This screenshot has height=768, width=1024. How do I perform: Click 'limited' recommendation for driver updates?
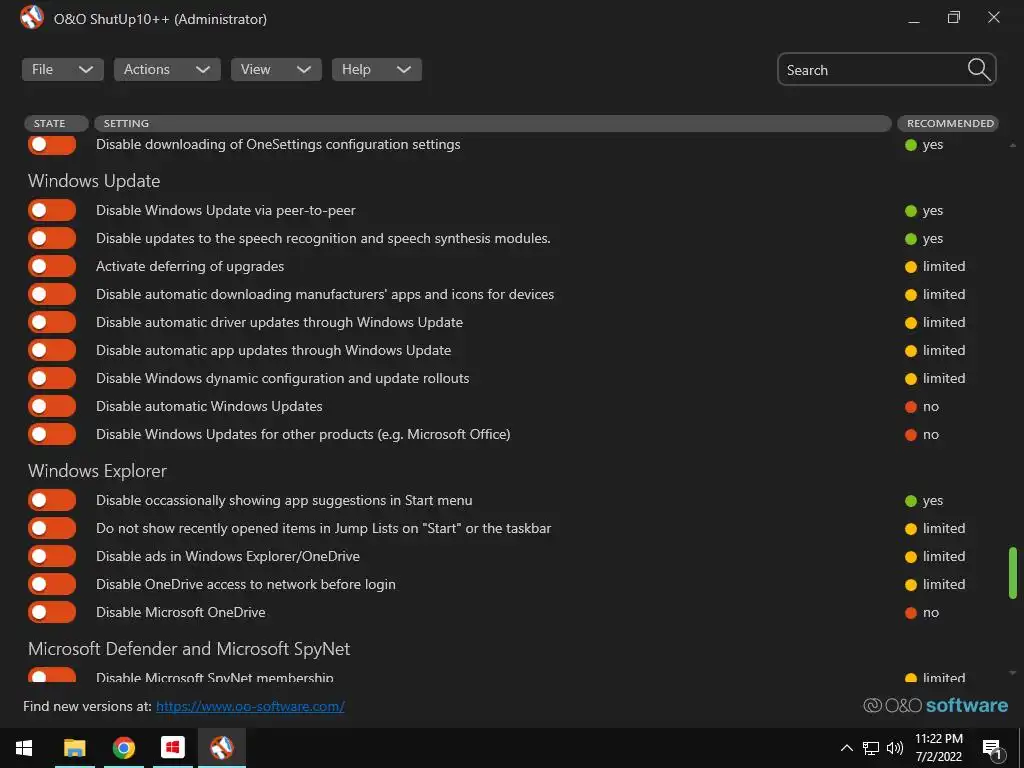(x=935, y=322)
